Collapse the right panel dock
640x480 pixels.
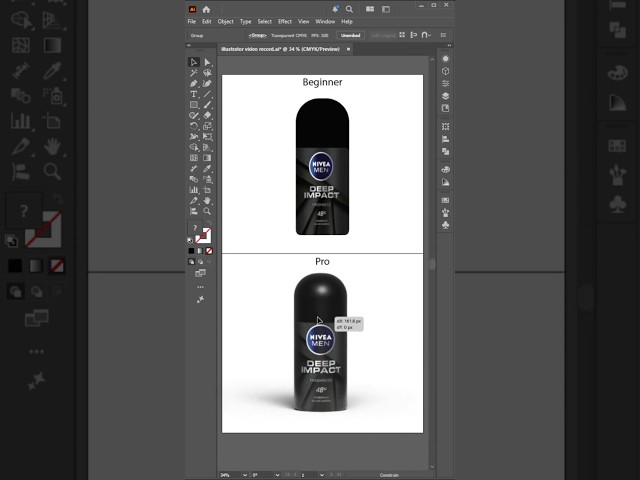click(449, 45)
